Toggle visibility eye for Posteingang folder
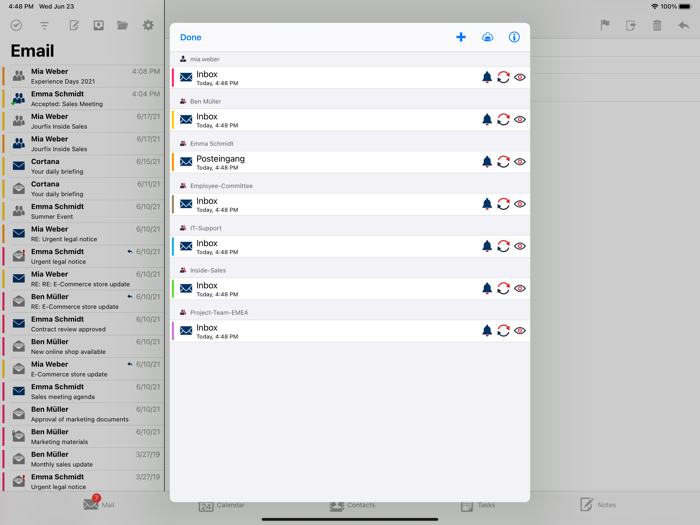The width and height of the screenshot is (700, 525). 520,162
